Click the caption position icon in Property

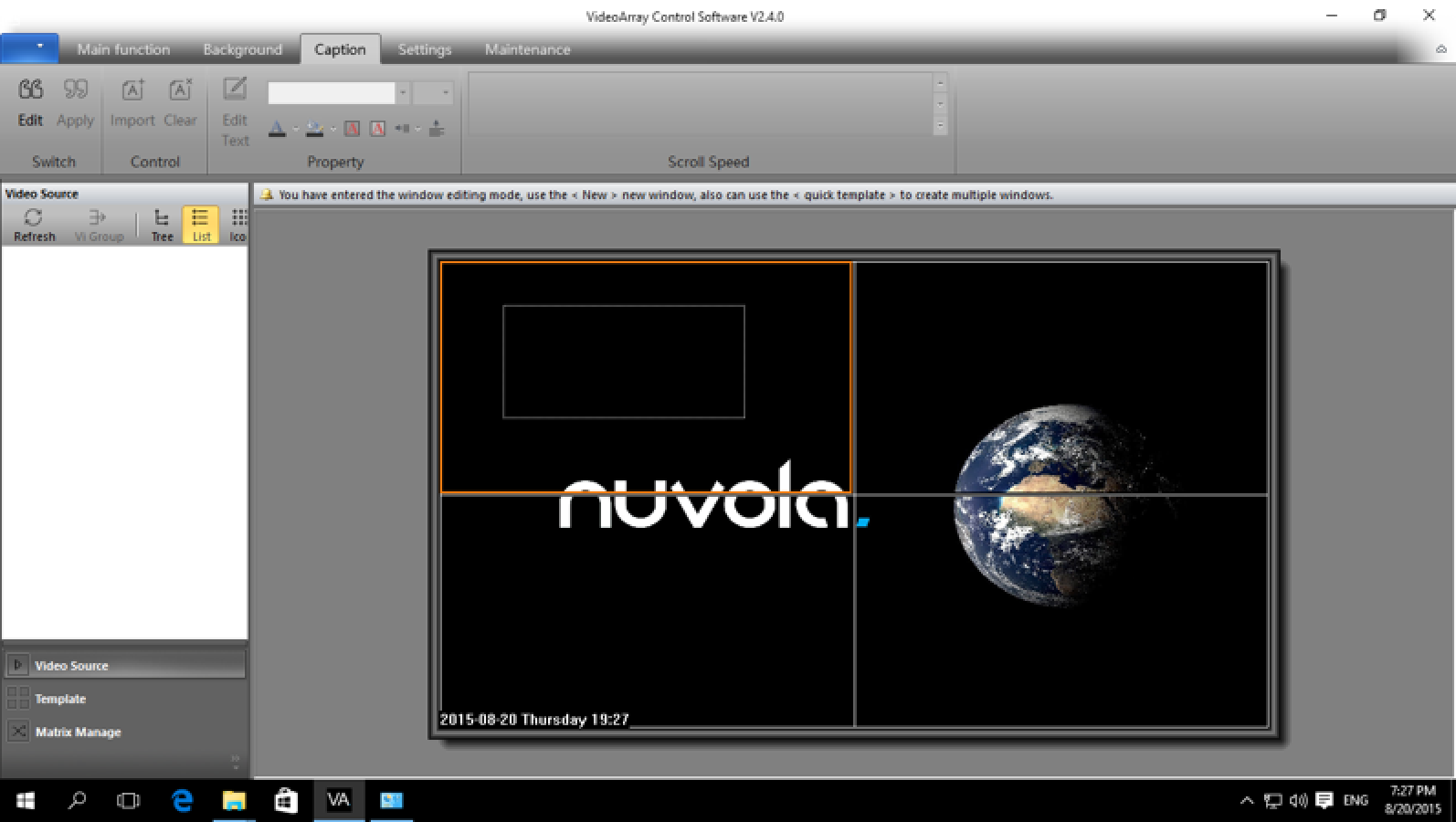click(x=437, y=129)
